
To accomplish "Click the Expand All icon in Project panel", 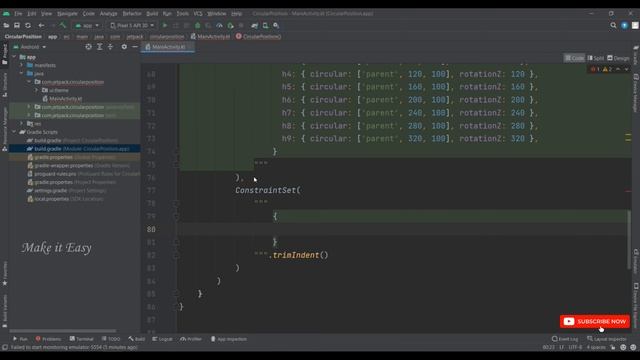I will [x=100, y=47].
